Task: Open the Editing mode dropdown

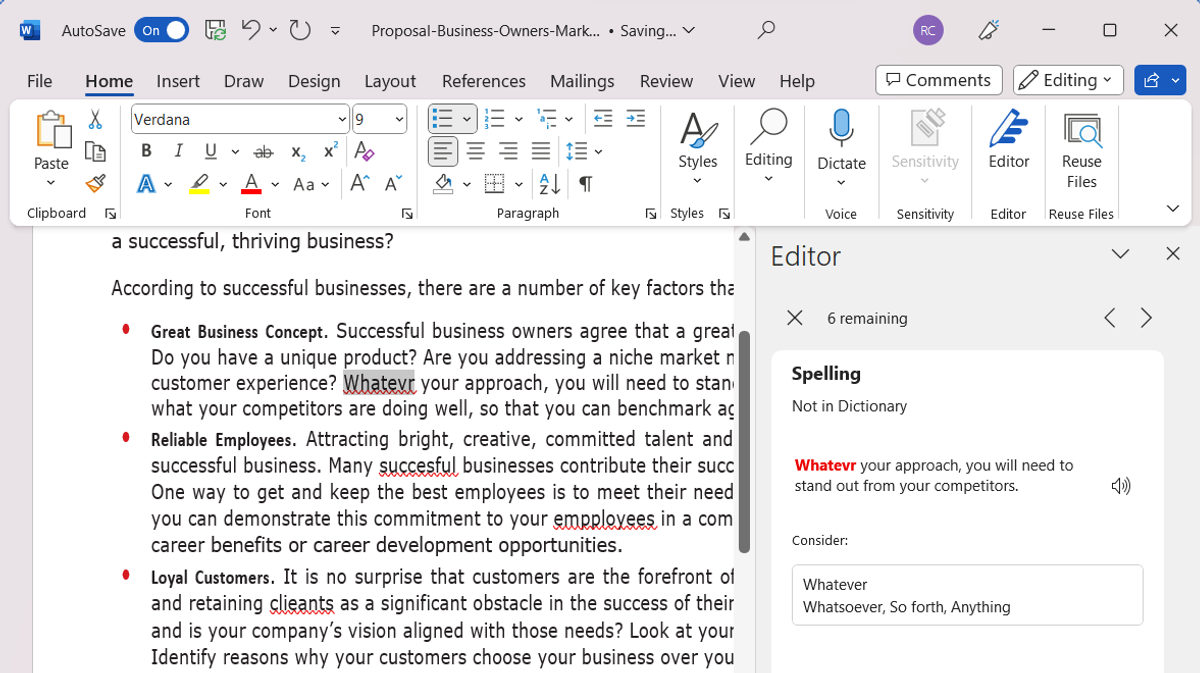Action: [1067, 80]
